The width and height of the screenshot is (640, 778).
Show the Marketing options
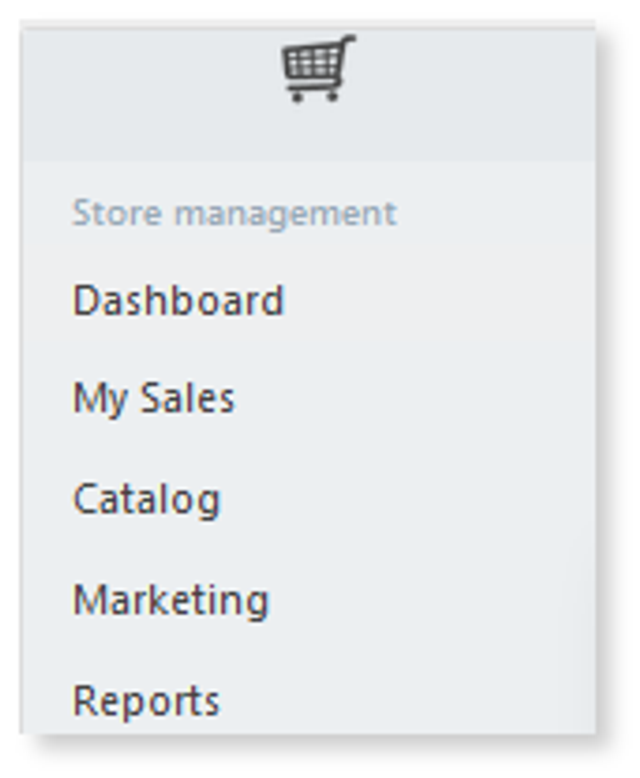171,601
